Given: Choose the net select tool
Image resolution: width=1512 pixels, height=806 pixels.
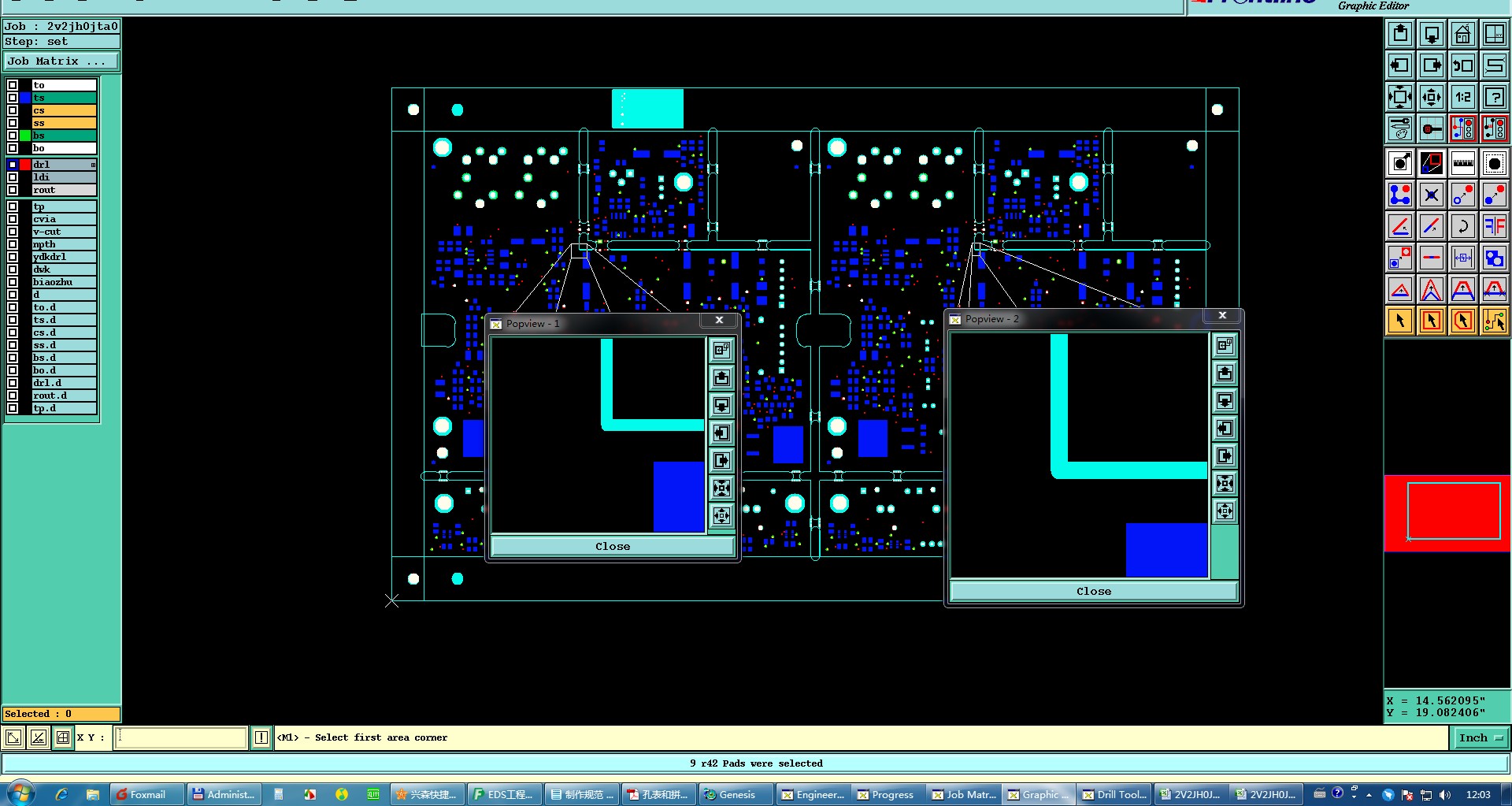Looking at the screenshot, I should [1495, 321].
